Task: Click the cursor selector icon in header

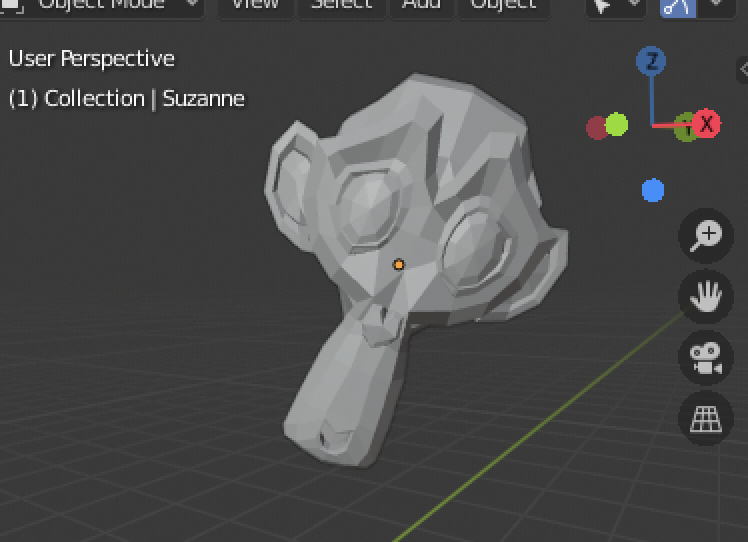Action: (603, 6)
